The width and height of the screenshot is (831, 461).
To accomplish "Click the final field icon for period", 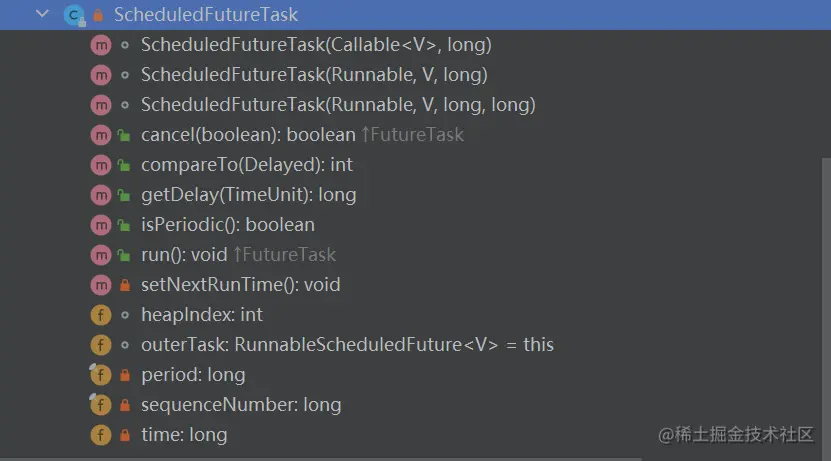I will click(100, 375).
